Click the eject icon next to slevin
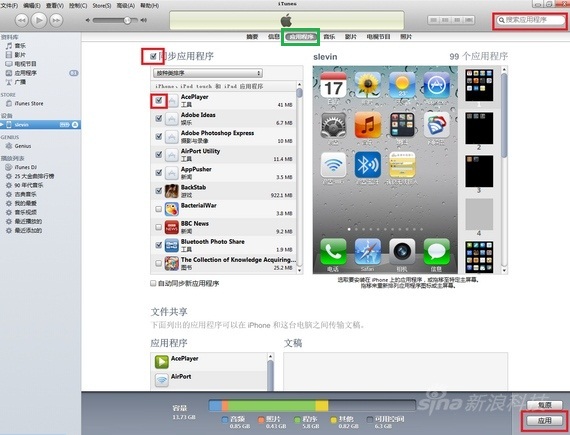Screen dimensions: 570x435 [x=75, y=125]
